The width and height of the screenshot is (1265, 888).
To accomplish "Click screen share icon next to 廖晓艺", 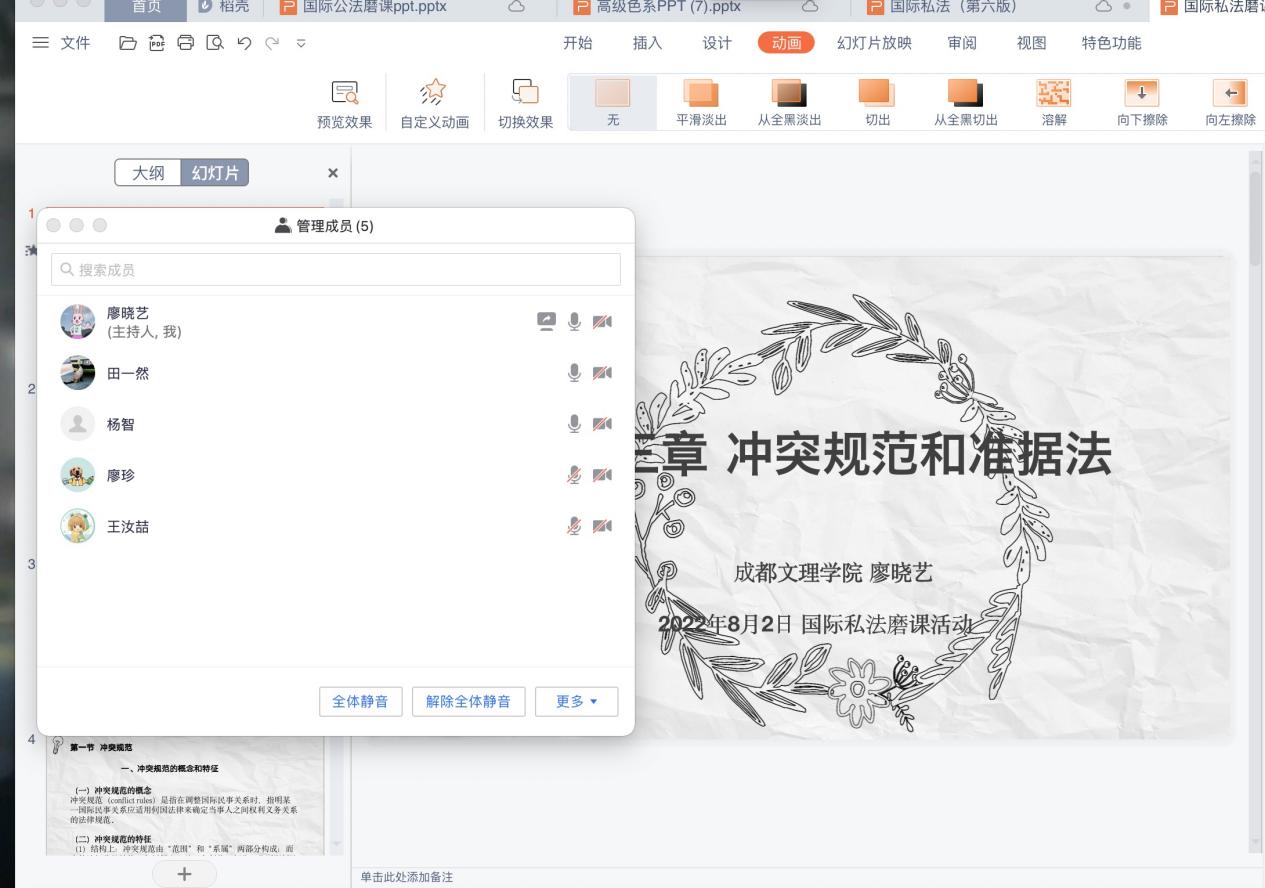I will coord(546,321).
